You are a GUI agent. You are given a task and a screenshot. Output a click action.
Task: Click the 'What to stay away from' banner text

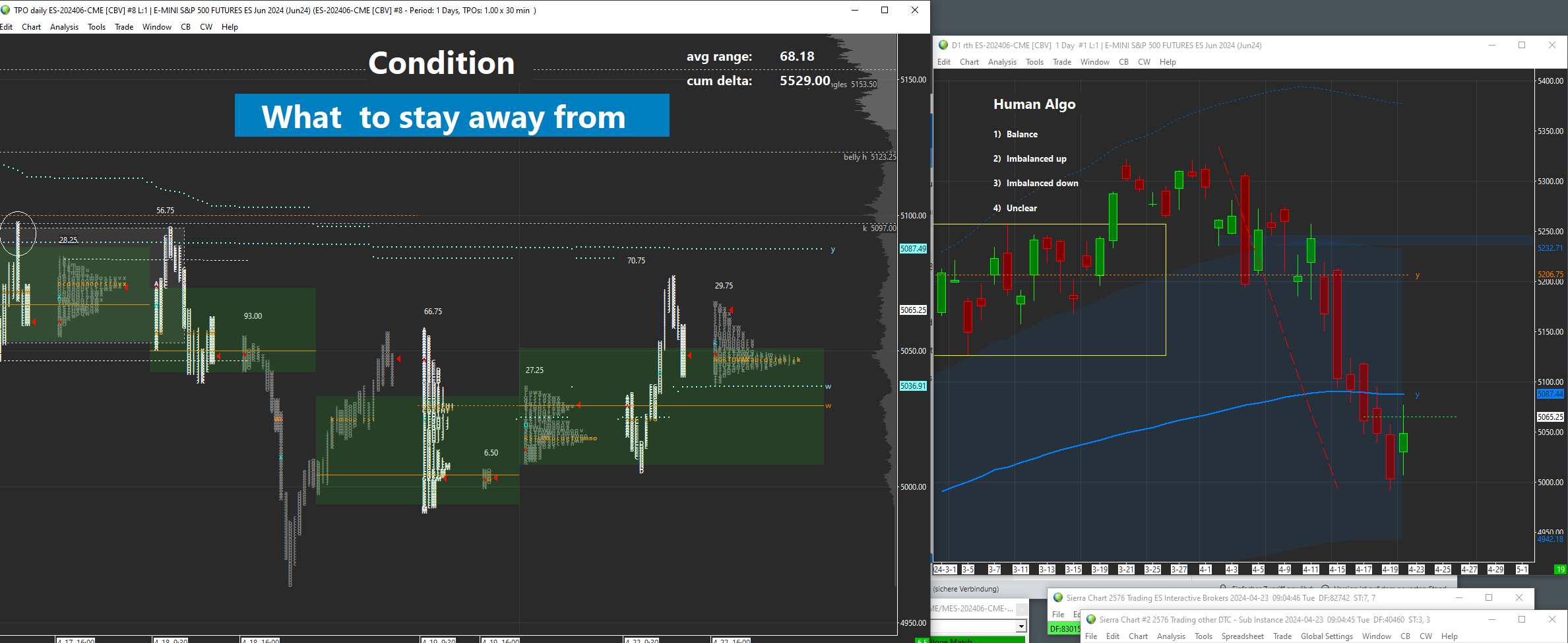coord(443,117)
